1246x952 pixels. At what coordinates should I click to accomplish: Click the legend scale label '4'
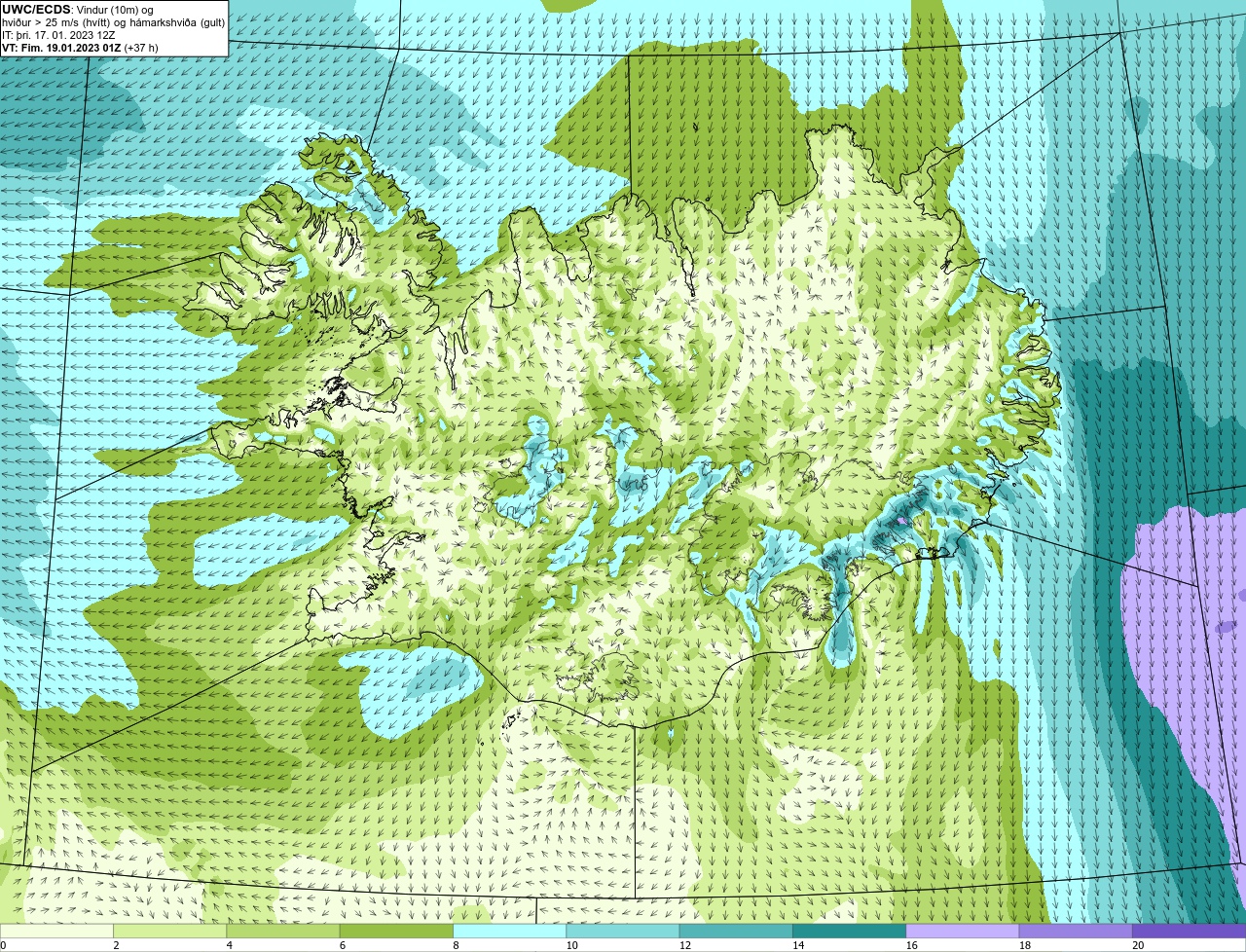(230, 945)
